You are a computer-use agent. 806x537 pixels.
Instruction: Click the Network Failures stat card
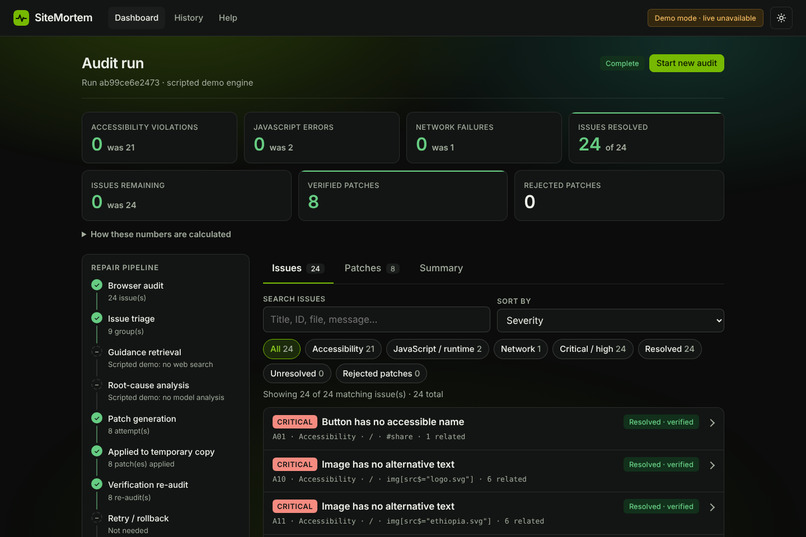pos(484,138)
